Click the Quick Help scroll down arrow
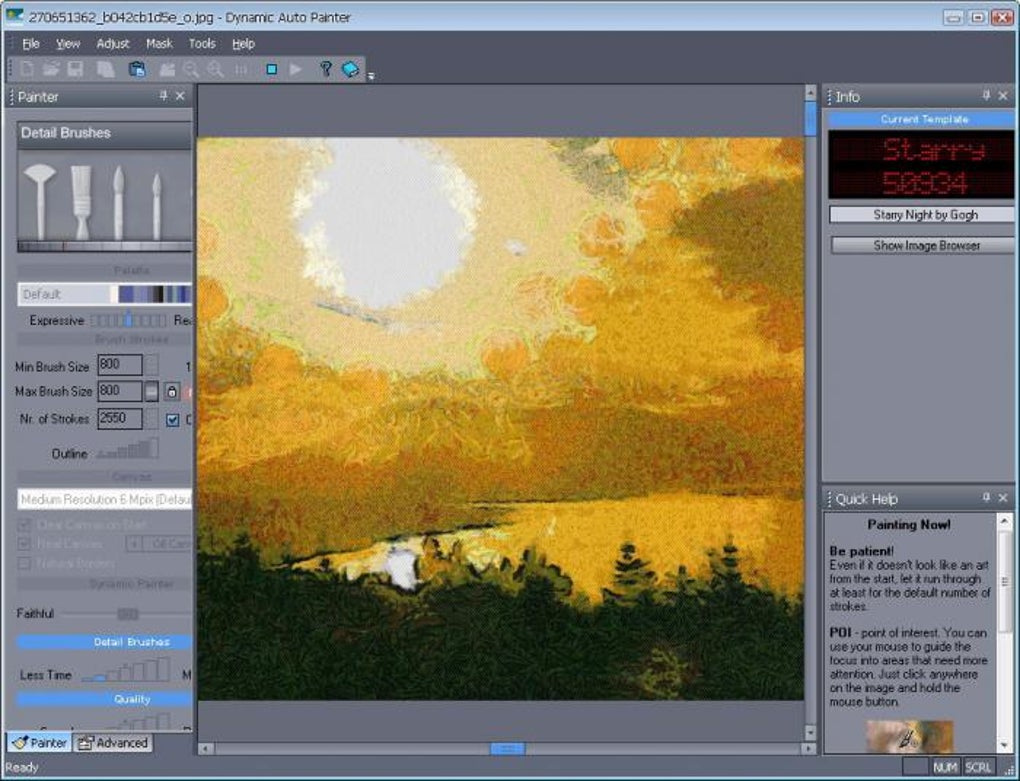 point(1004,745)
